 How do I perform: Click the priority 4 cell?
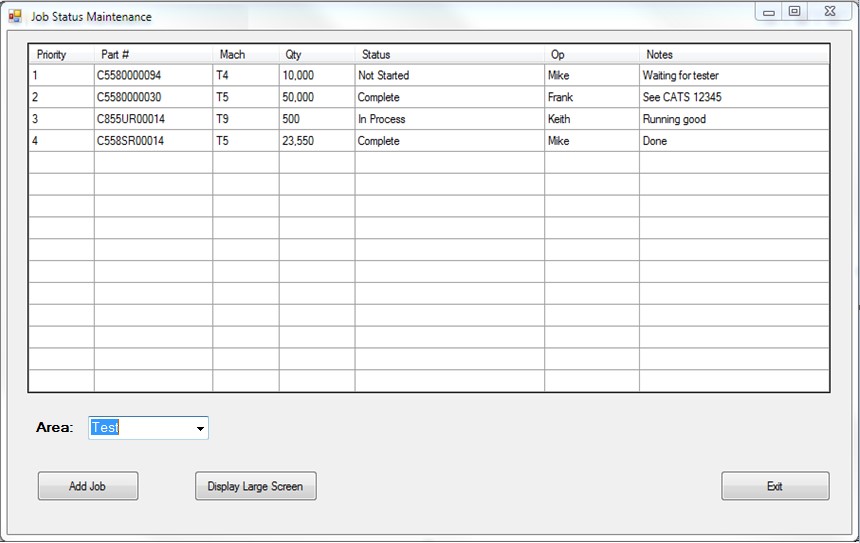61,141
